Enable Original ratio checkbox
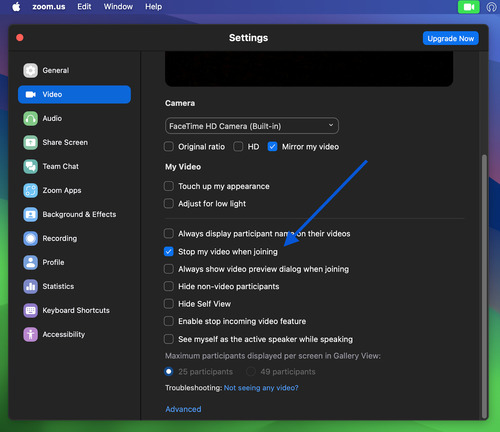 click(169, 146)
